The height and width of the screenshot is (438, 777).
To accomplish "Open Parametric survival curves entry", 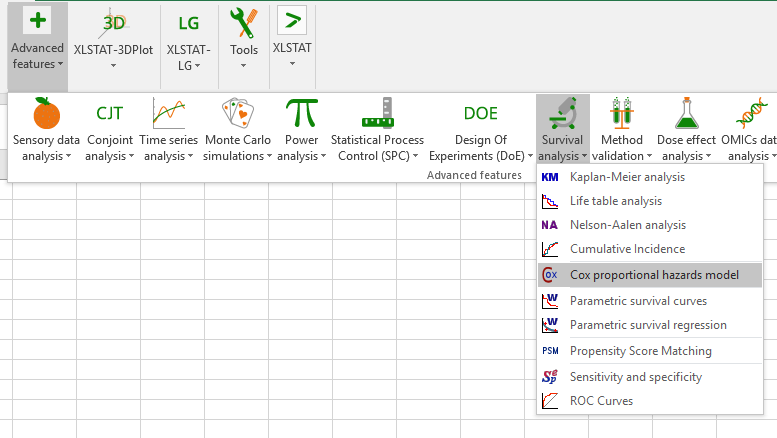I will [650, 301].
